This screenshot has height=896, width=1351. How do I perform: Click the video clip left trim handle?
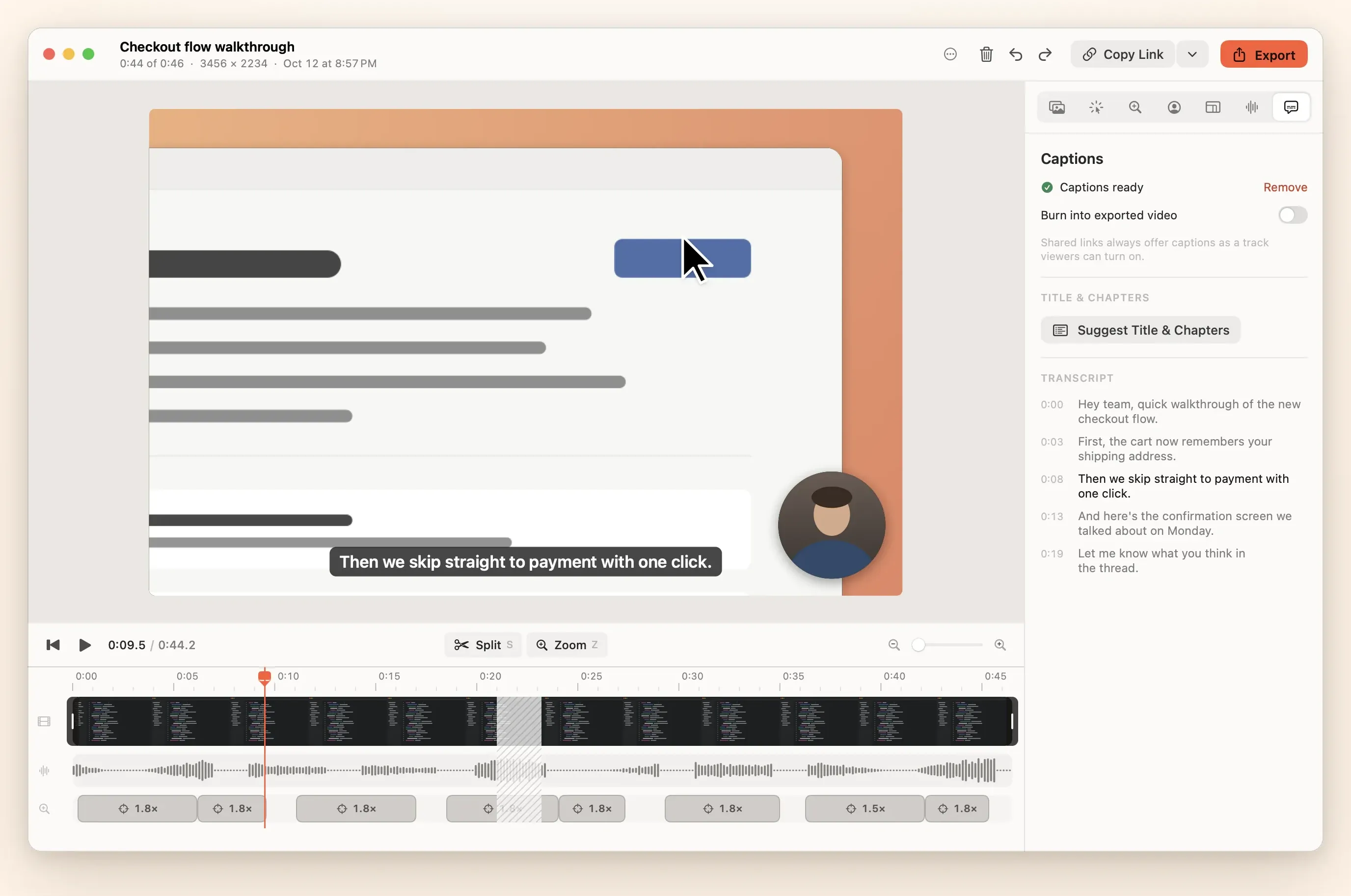click(x=72, y=721)
